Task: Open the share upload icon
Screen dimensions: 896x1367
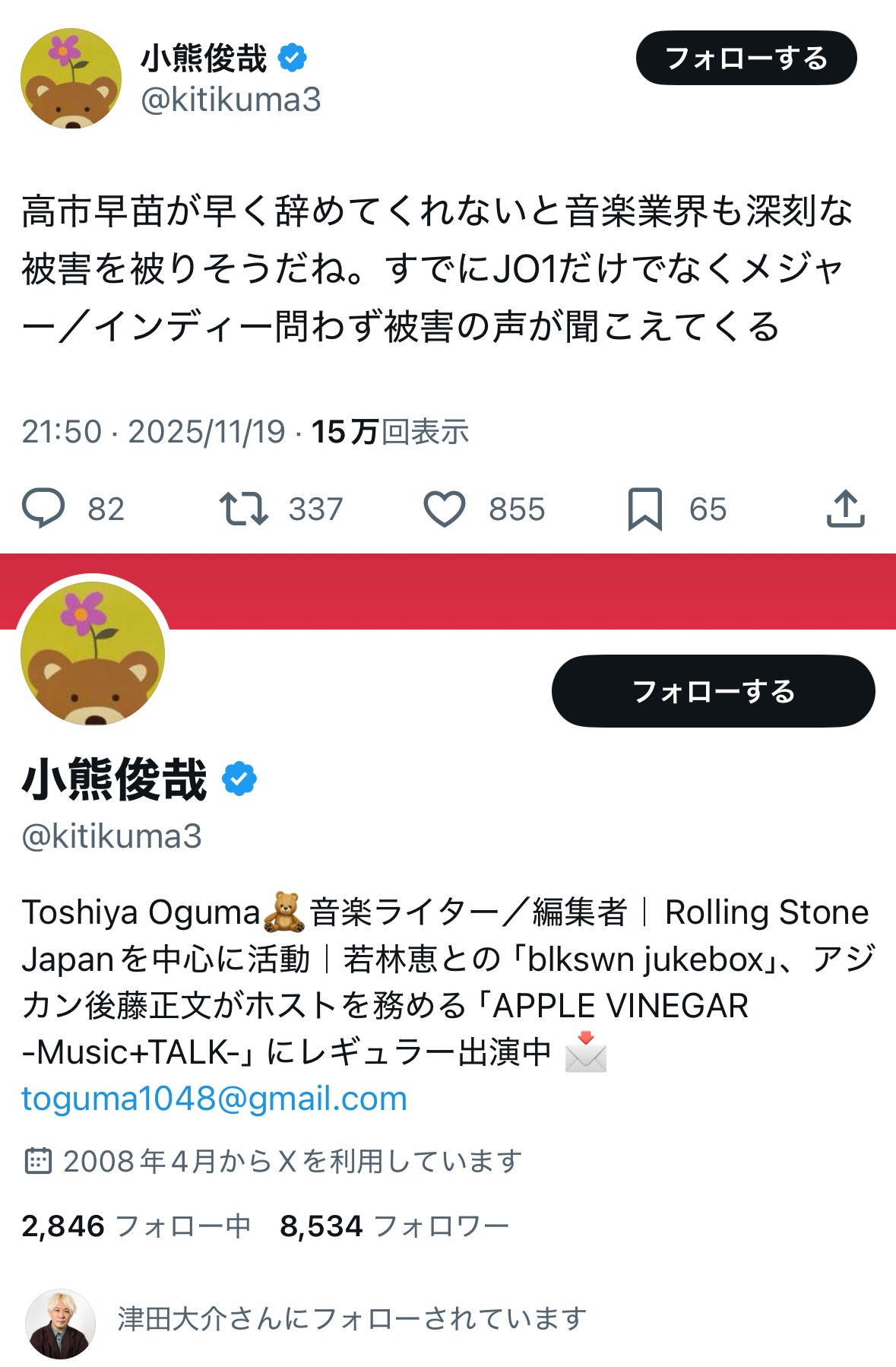Action: pos(845,509)
